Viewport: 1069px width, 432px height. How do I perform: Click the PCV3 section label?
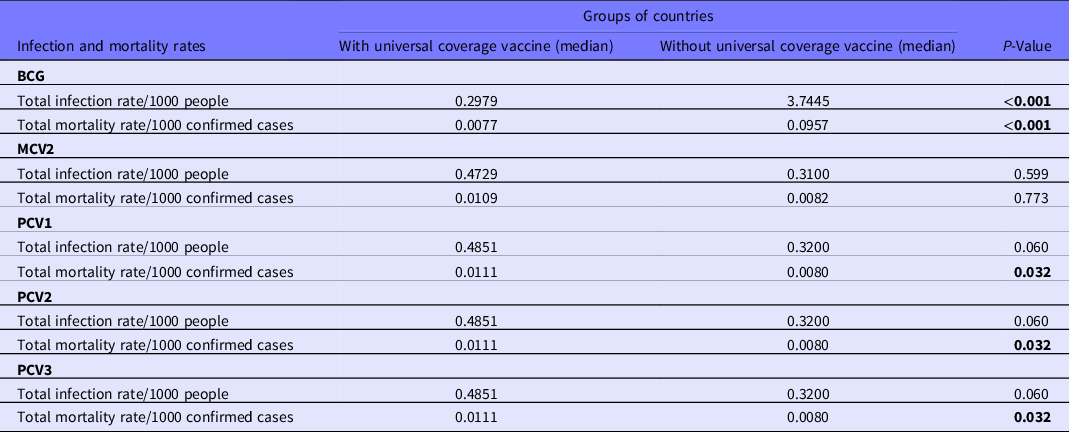click(x=36, y=370)
